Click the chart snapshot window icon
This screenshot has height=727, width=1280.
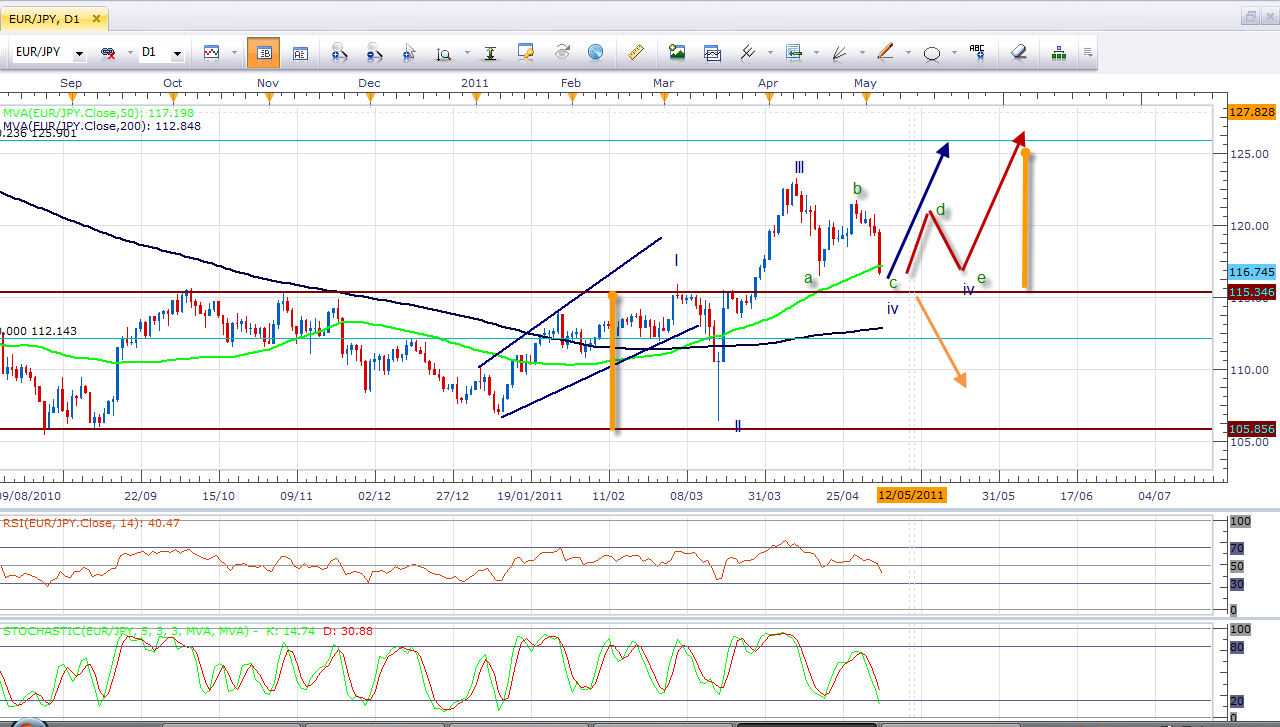712,53
